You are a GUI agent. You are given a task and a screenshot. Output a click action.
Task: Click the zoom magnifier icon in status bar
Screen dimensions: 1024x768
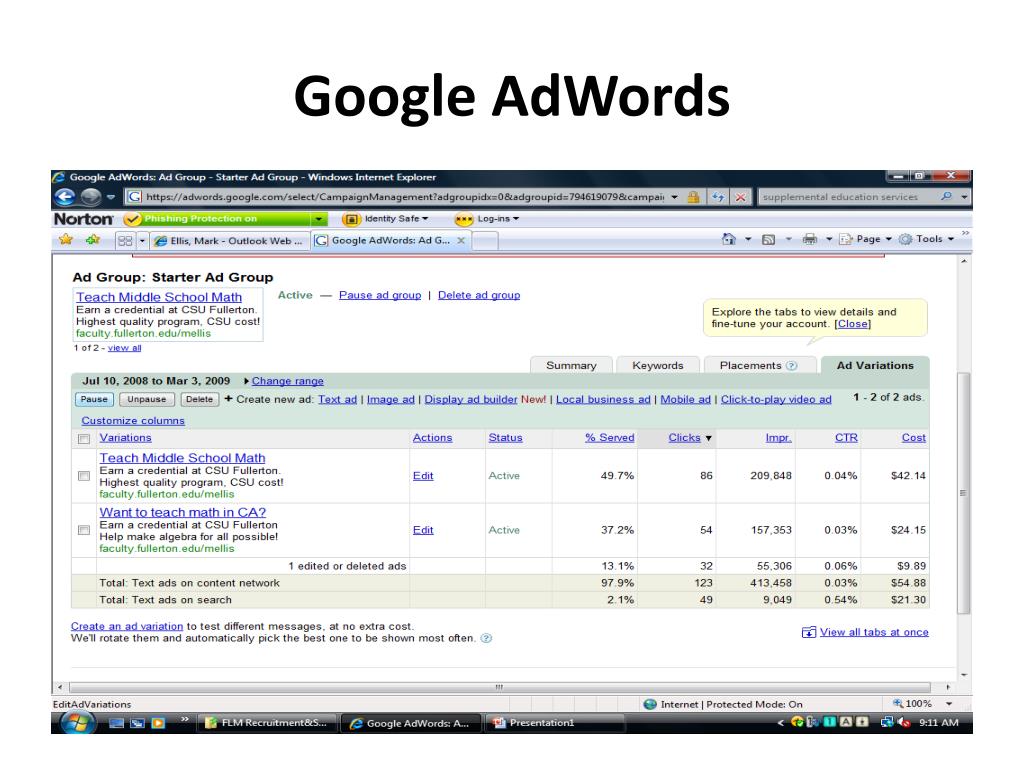click(x=899, y=703)
